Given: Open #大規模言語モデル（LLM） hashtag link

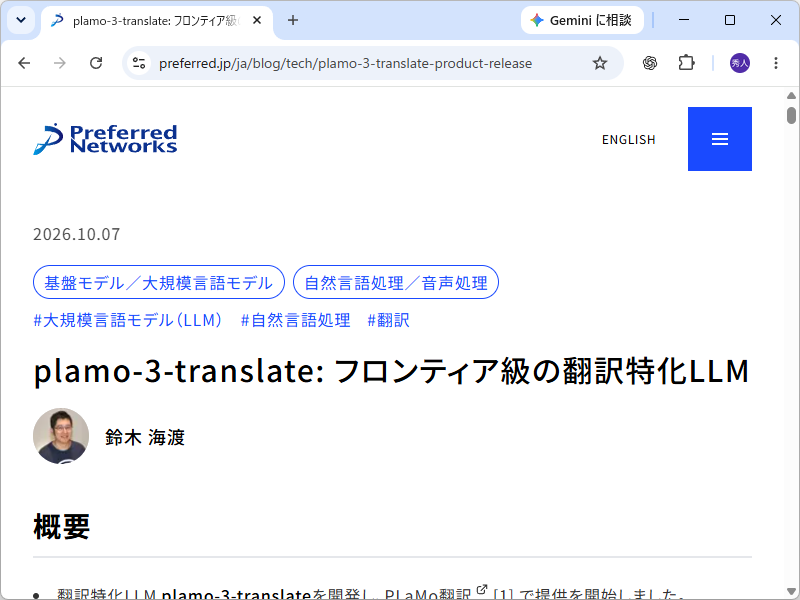Looking at the screenshot, I should tap(128, 320).
